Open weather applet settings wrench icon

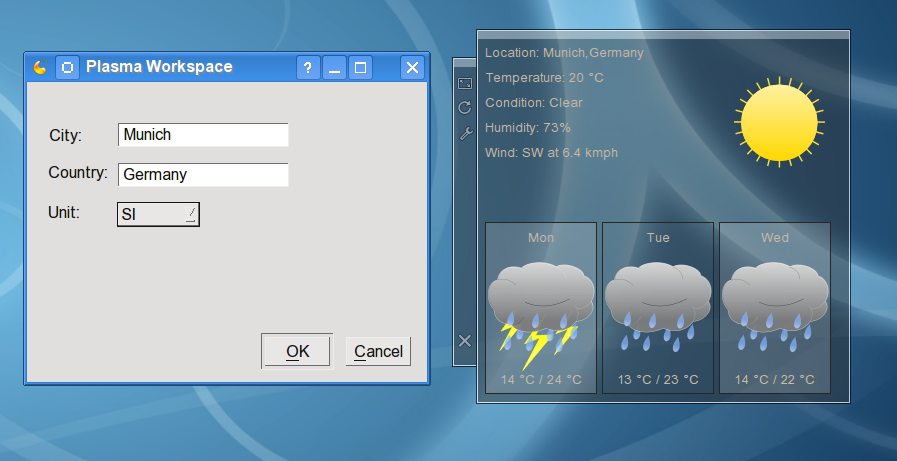click(466, 133)
